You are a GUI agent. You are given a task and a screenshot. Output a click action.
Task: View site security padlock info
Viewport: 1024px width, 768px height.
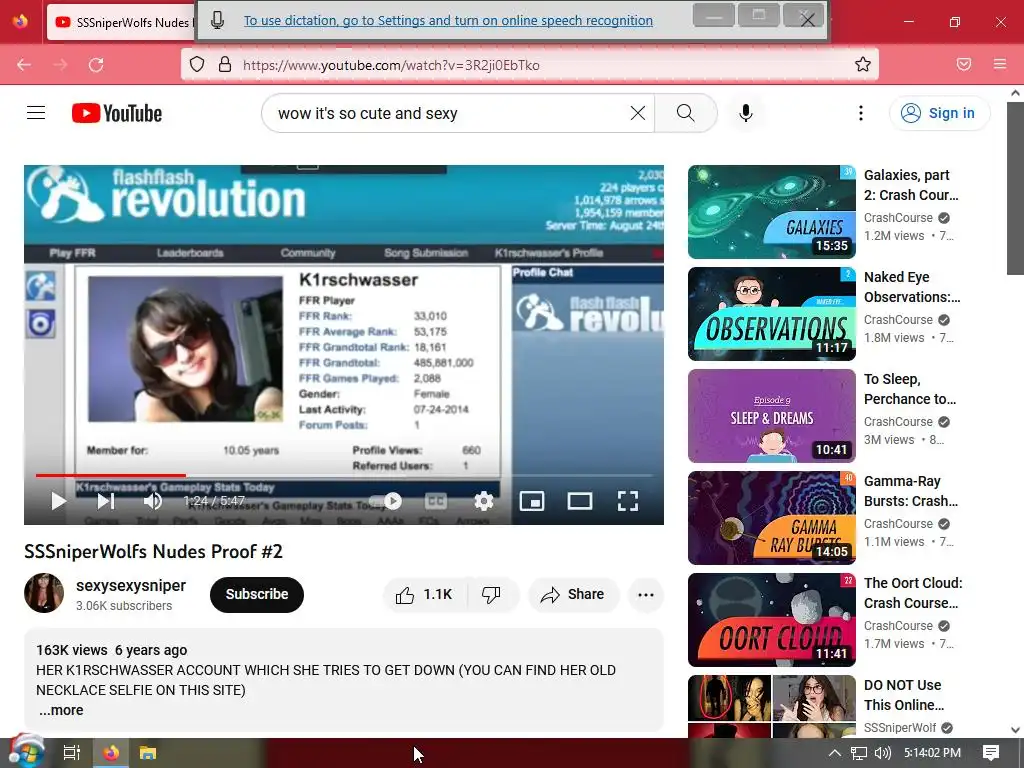[x=225, y=64]
